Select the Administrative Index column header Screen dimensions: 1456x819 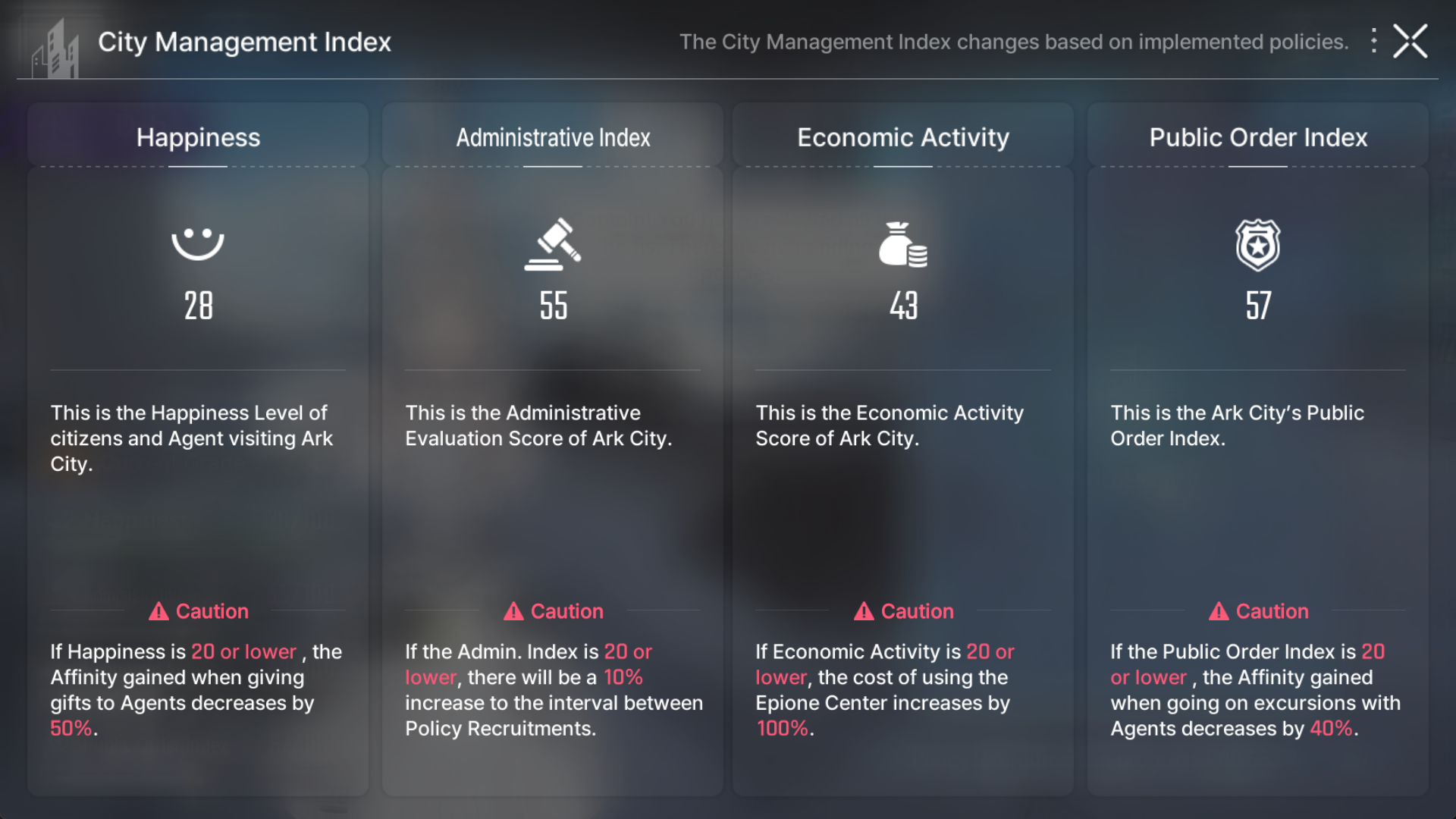tap(553, 137)
